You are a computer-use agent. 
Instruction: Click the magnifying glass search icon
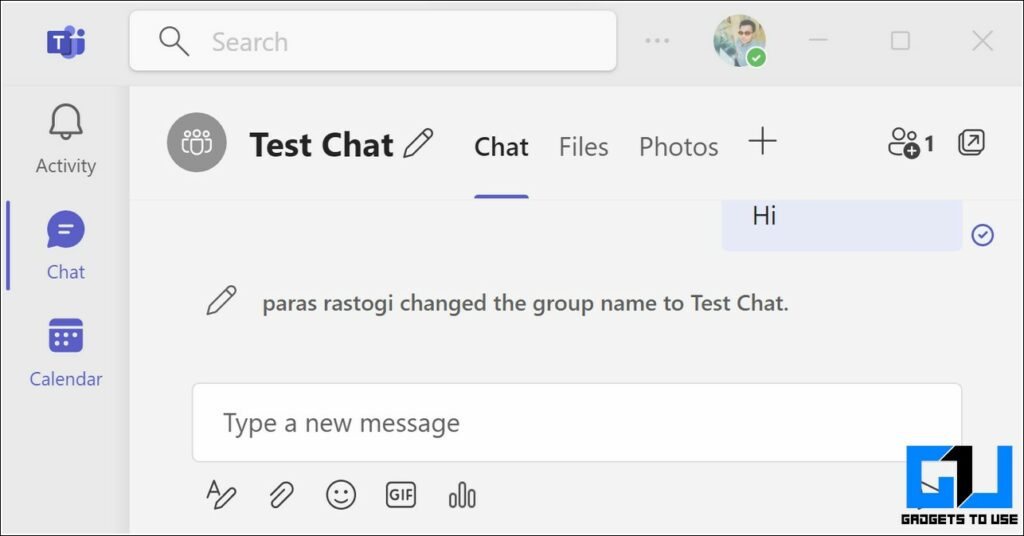tap(174, 41)
